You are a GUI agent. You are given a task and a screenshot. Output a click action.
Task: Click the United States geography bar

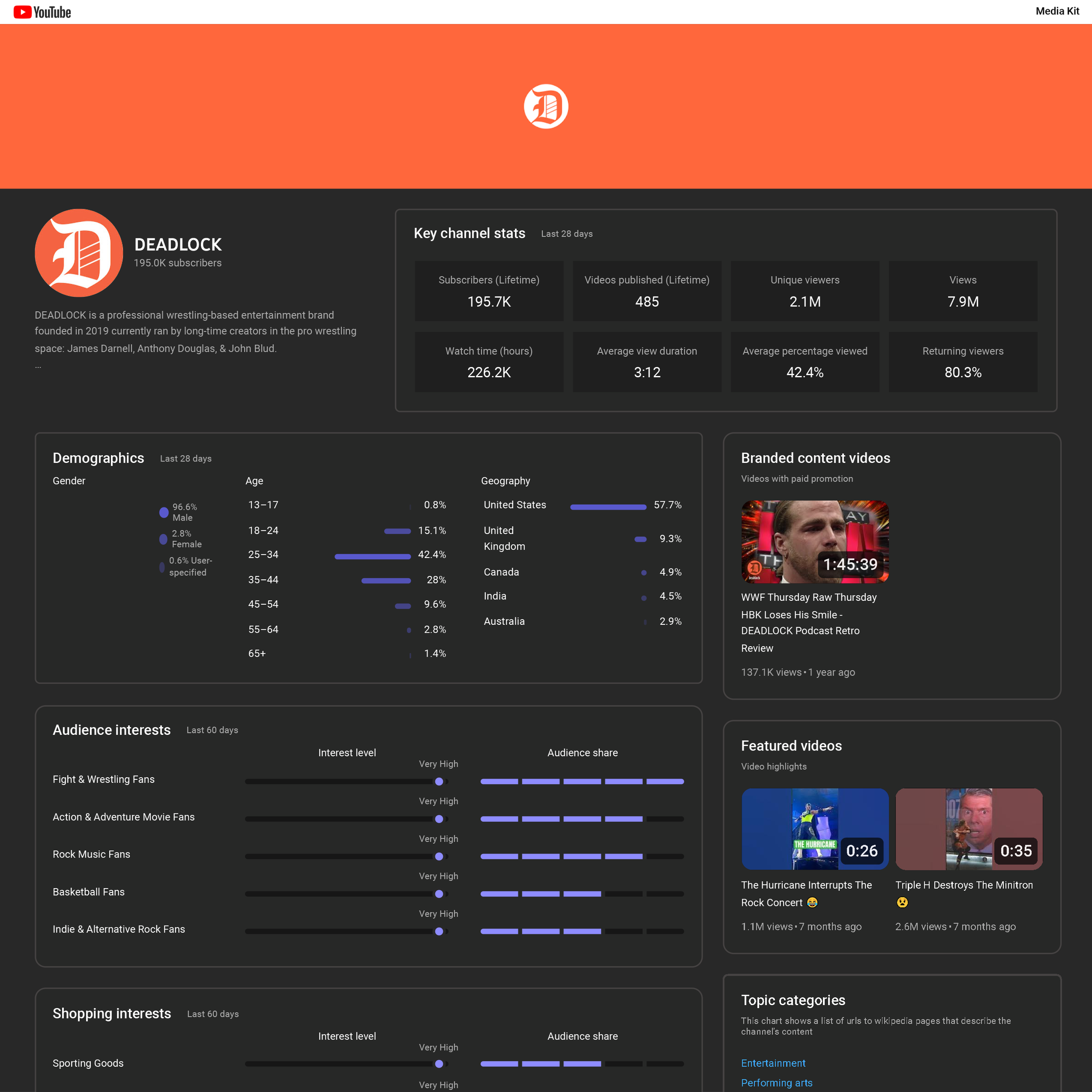[x=608, y=507]
